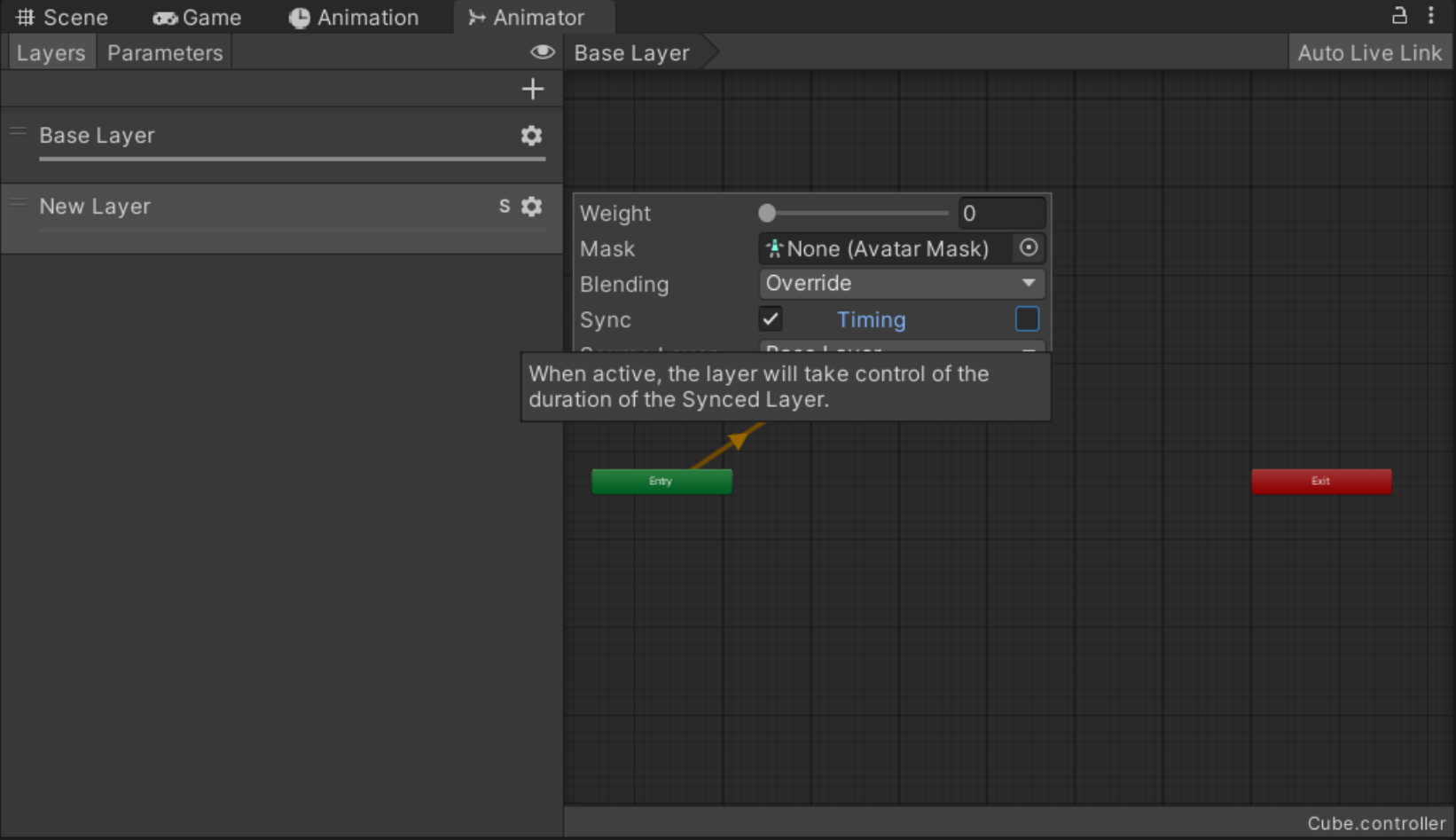Select the green Entry state node

click(x=661, y=482)
